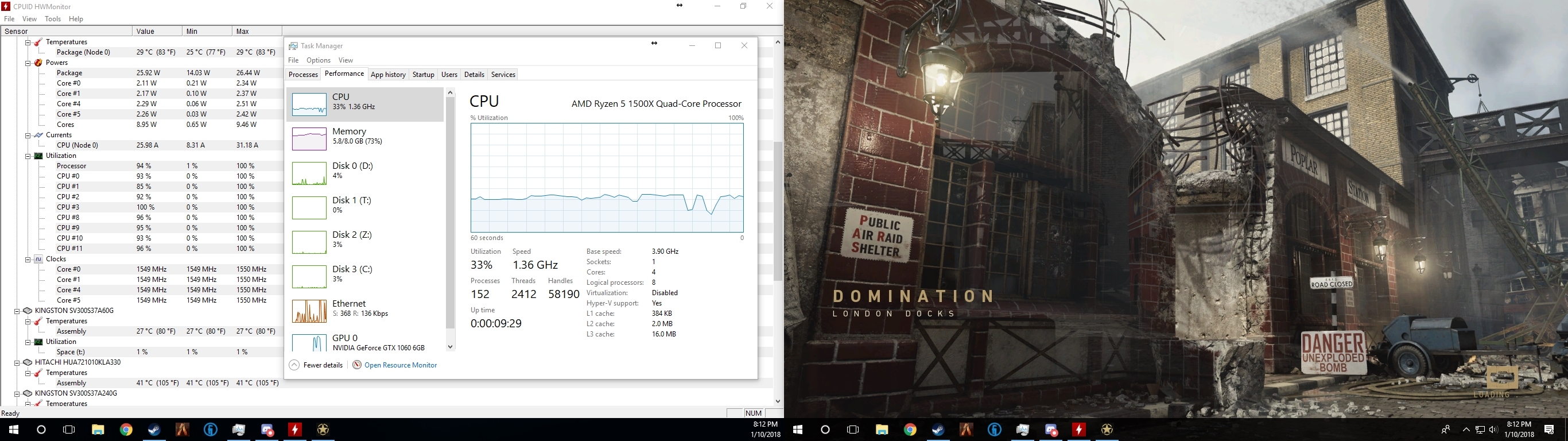1568x441 pixels.
Task: Collapse the Clocks node in HWMonitor
Action: tap(28, 259)
